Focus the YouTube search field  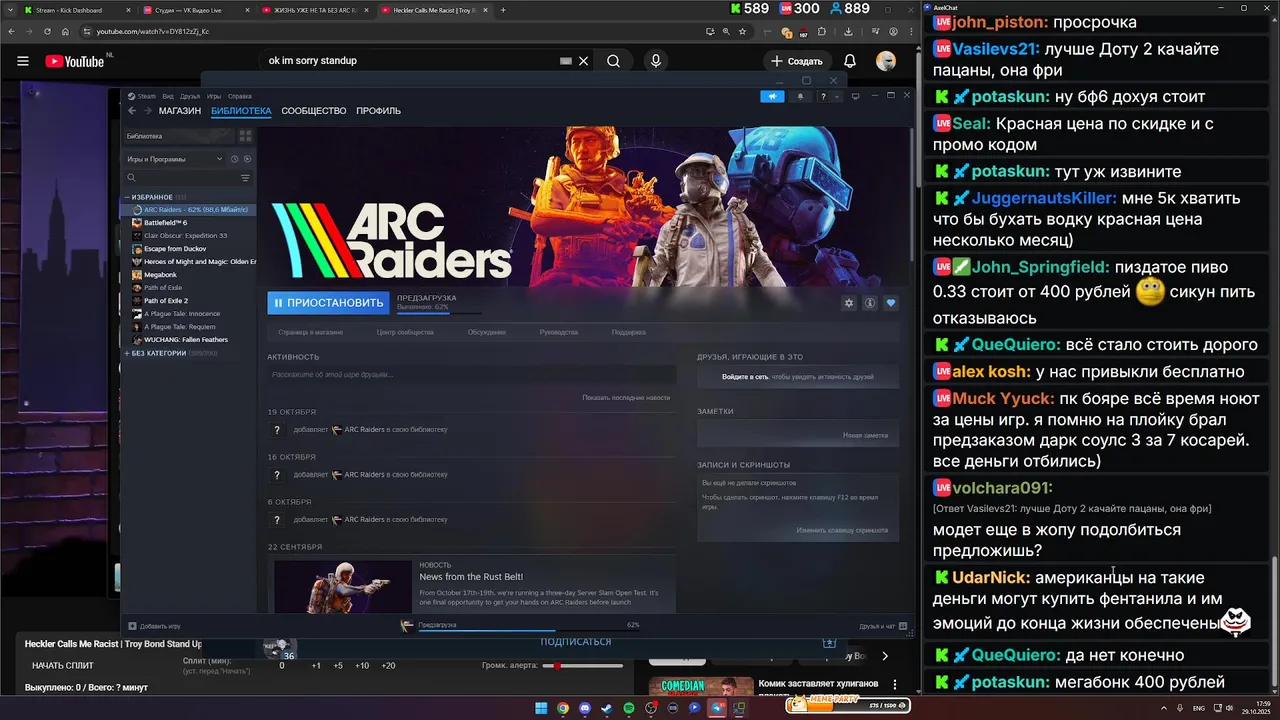pyautogui.click(x=410, y=61)
